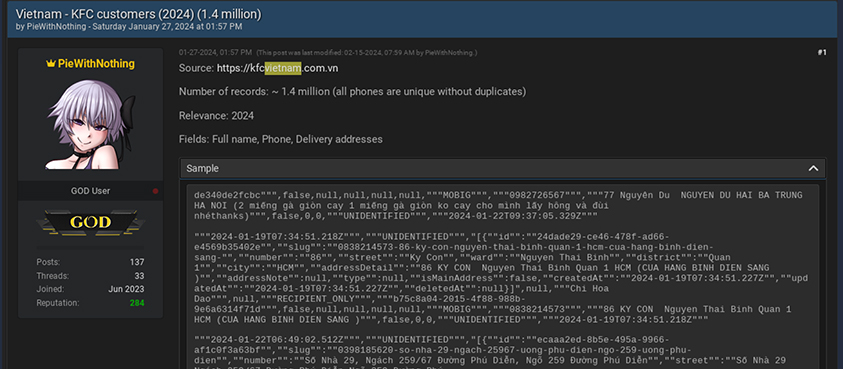Open the PieWithNothing avatar image
843x369 pixels.
pos(90,124)
